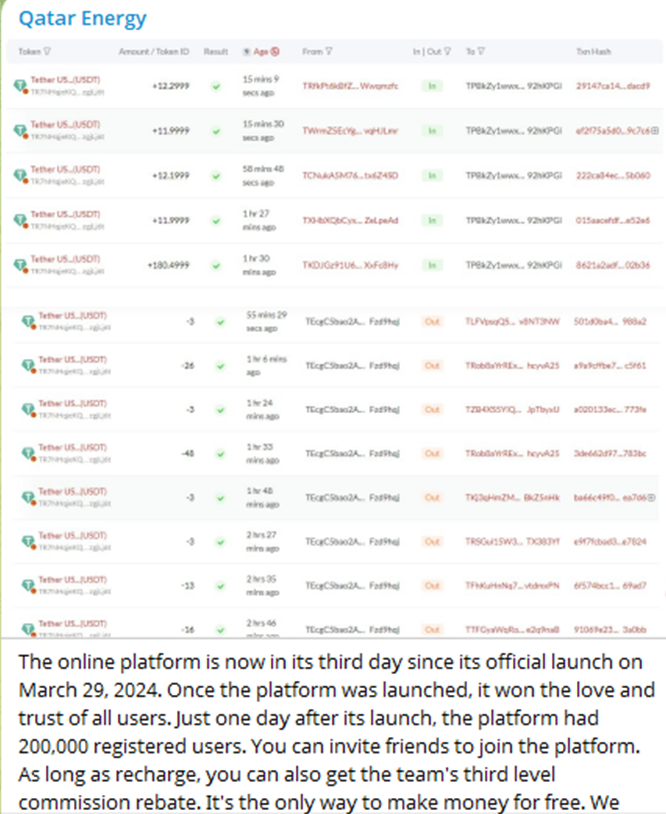Viewport: 666px width, 814px height.
Task: Open the To column filter
Action: pos(481,52)
